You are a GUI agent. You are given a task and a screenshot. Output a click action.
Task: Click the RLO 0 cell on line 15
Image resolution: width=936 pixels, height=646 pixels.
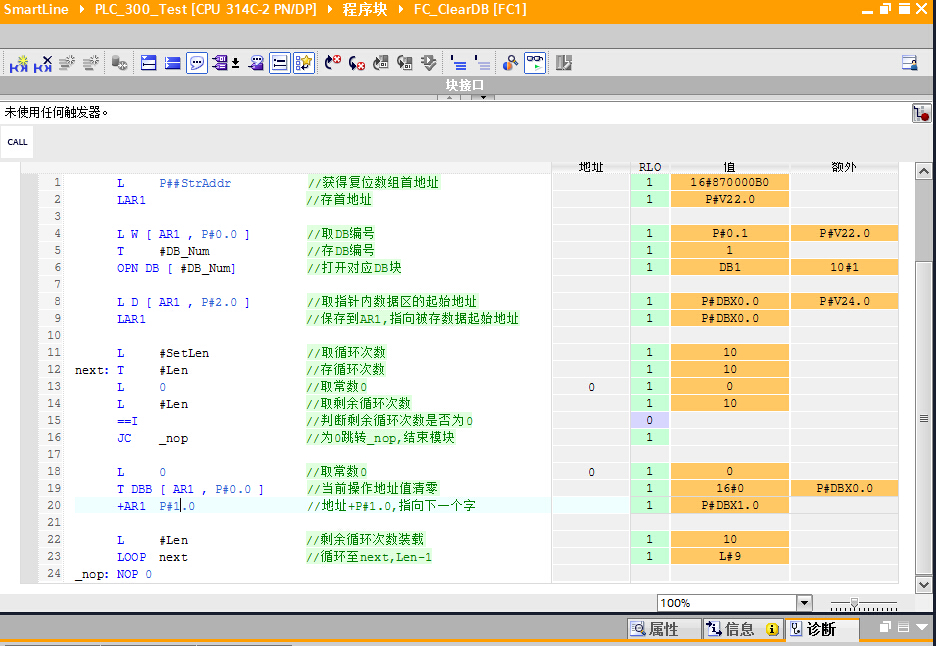click(649, 420)
